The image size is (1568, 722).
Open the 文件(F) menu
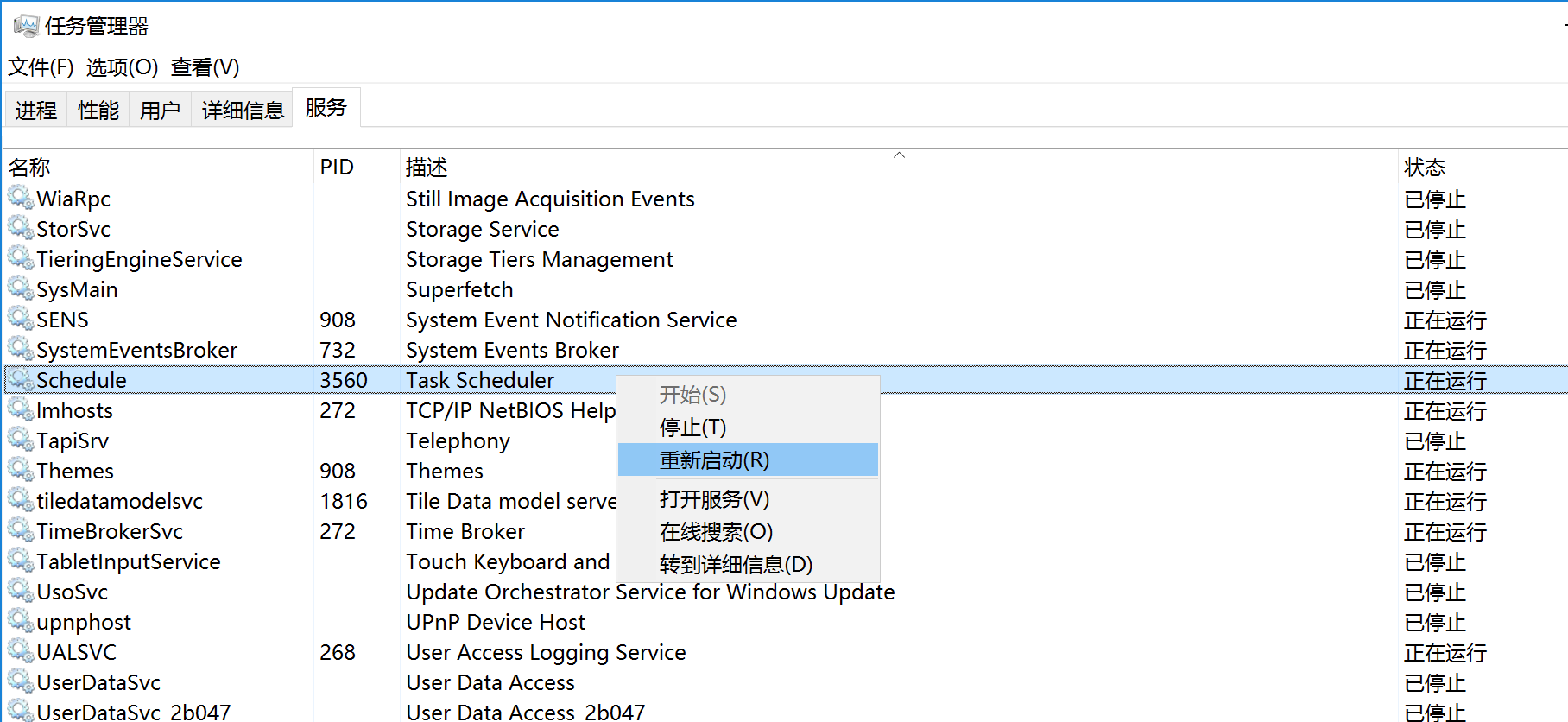pyautogui.click(x=41, y=67)
